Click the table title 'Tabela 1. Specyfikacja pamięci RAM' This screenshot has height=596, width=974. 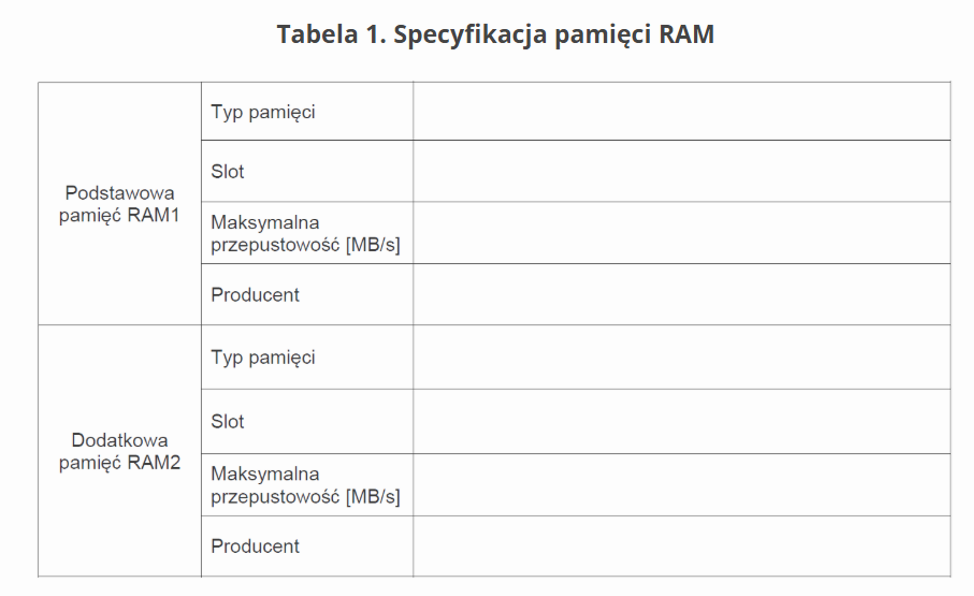tap(495, 34)
